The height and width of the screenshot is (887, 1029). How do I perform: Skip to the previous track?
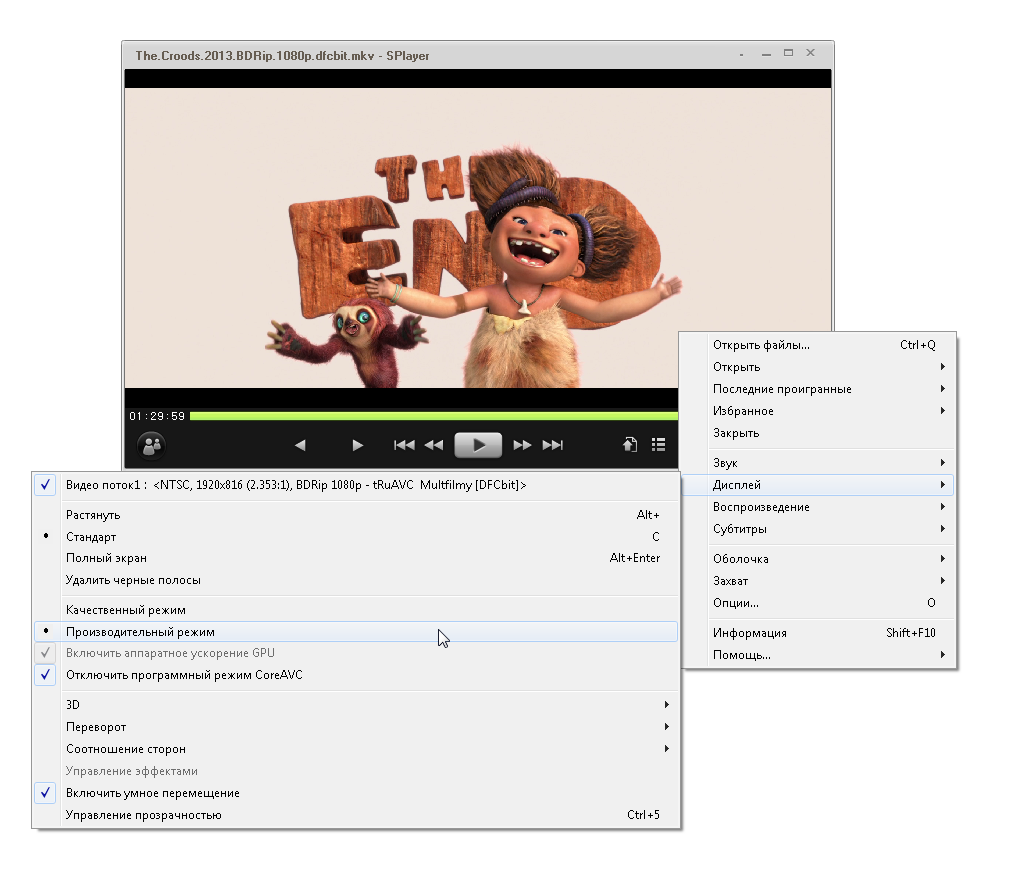point(404,445)
